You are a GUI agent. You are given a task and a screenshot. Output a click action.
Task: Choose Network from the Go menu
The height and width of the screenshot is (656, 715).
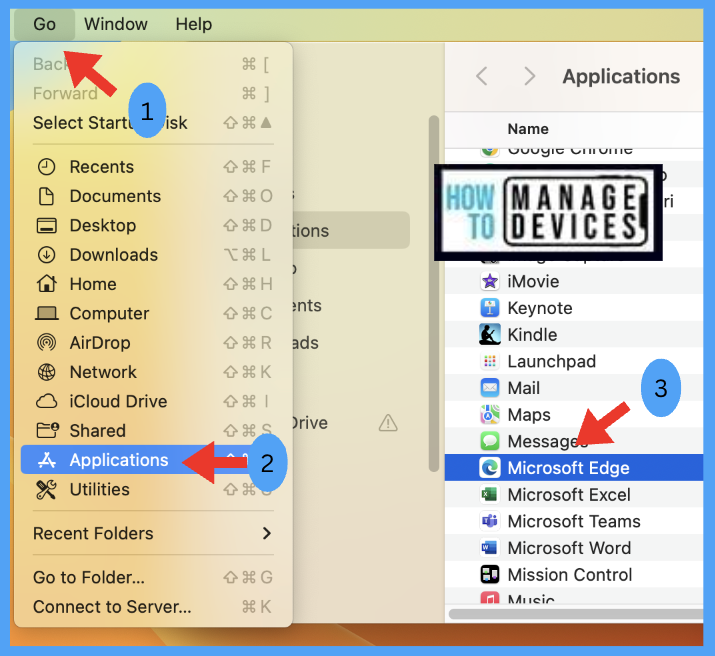point(153,372)
